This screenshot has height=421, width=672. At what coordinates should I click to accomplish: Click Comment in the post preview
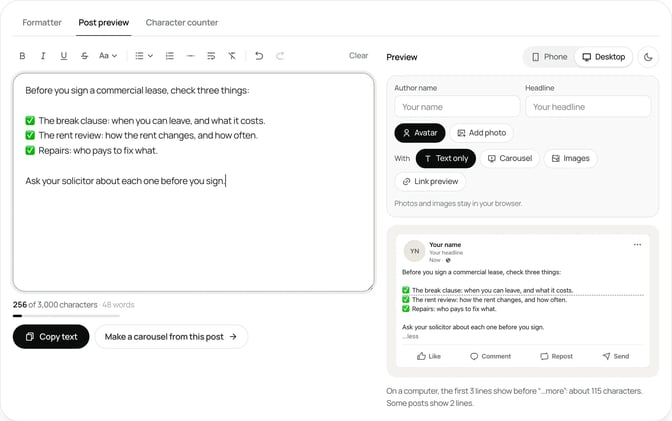tap(490, 356)
